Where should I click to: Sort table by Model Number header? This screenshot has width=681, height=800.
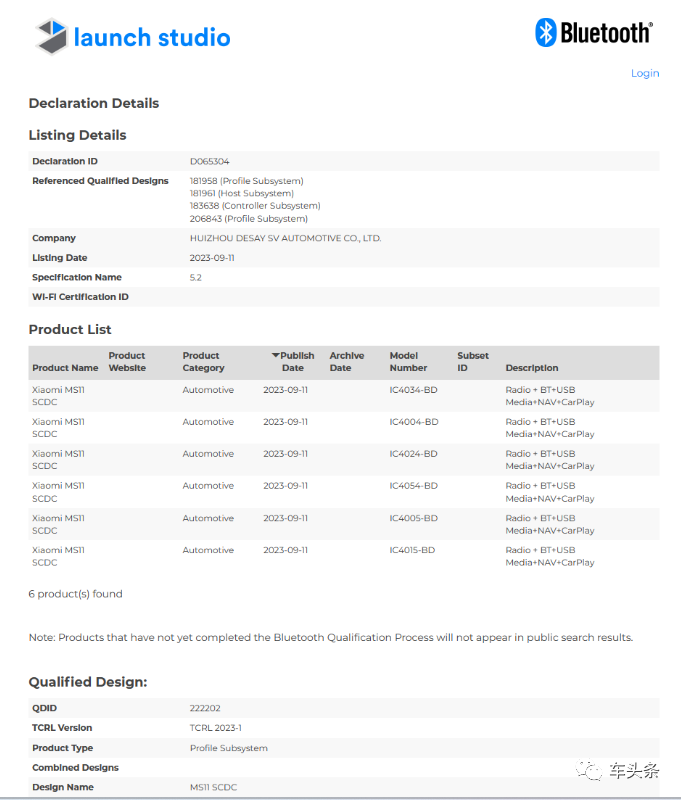pyautogui.click(x=408, y=362)
